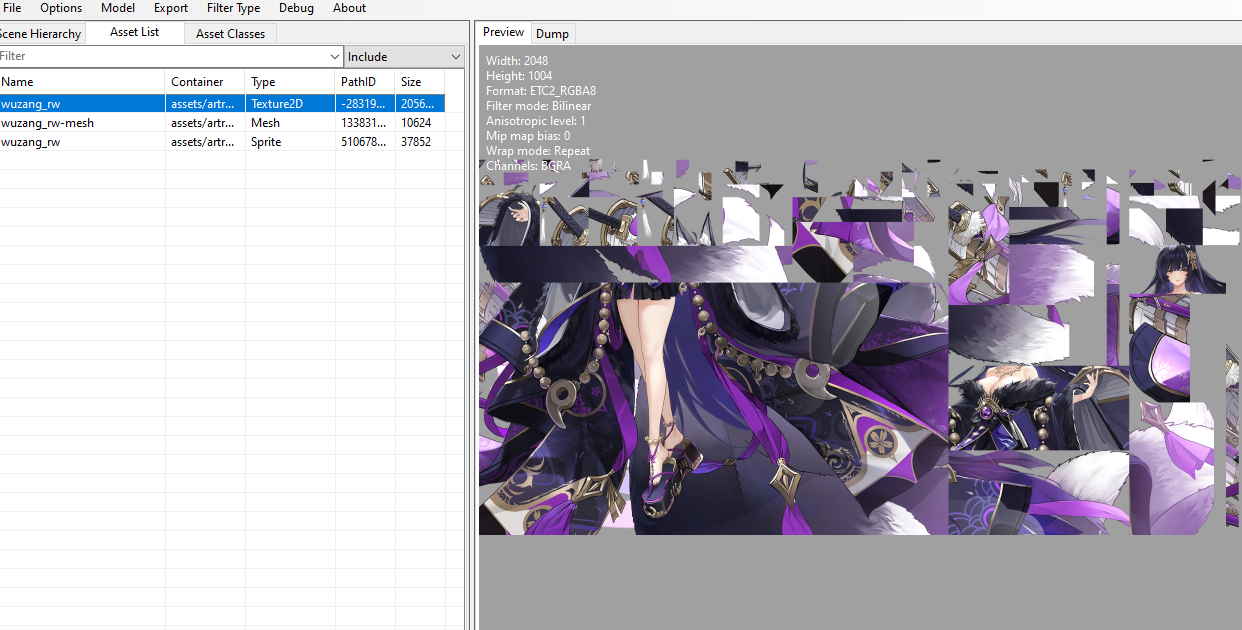
Task: Open the Model menu
Action: point(117,8)
